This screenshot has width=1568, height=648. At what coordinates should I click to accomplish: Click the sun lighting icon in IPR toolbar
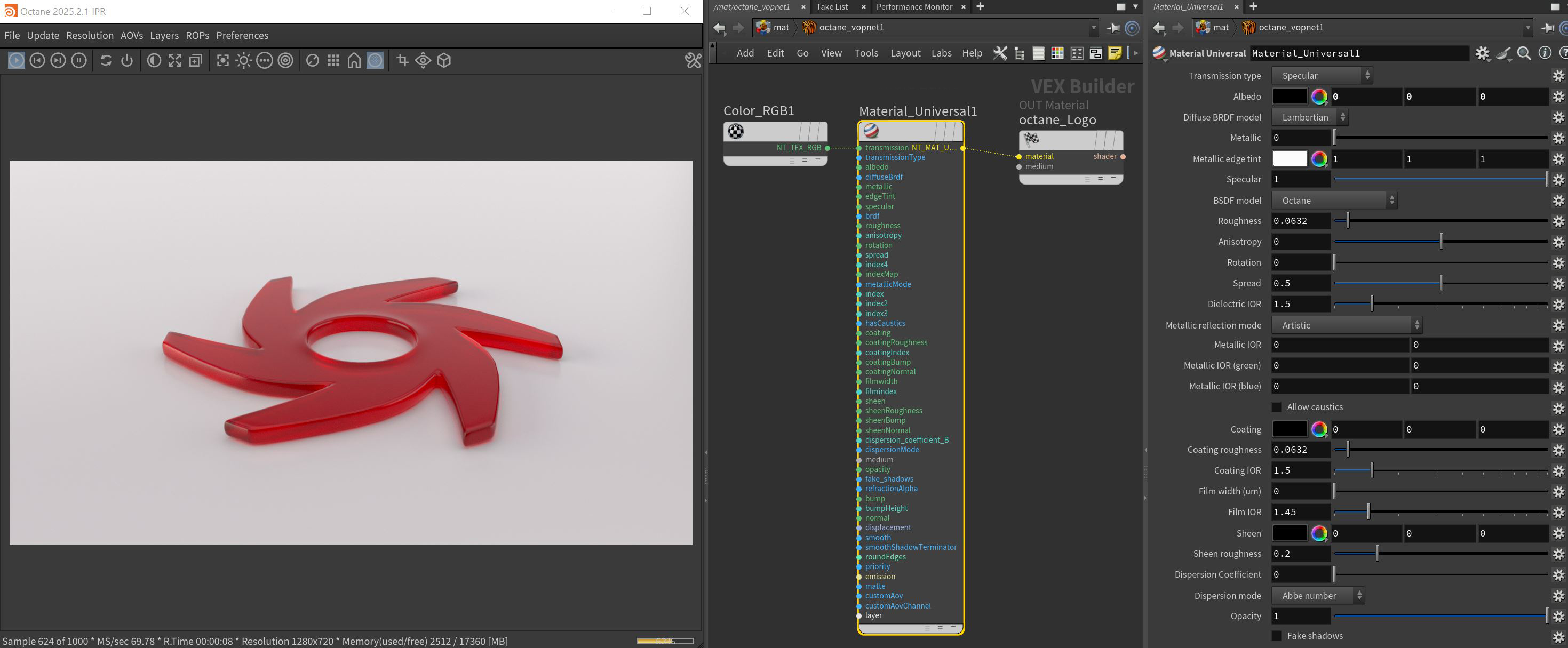pyautogui.click(x=243, y=60)
